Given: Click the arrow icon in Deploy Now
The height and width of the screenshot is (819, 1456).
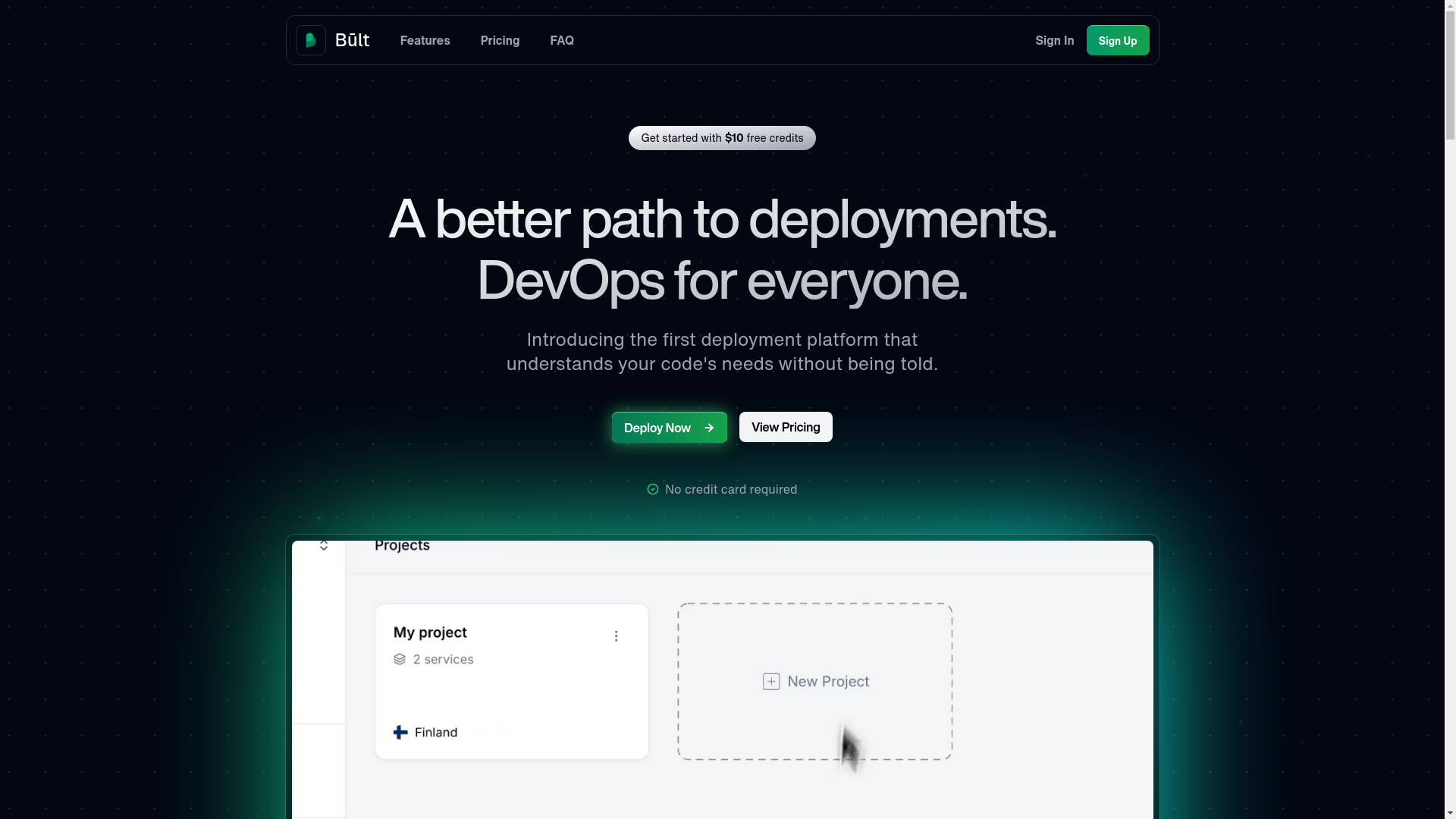Looking at the screenshot, I should (709, 428).
